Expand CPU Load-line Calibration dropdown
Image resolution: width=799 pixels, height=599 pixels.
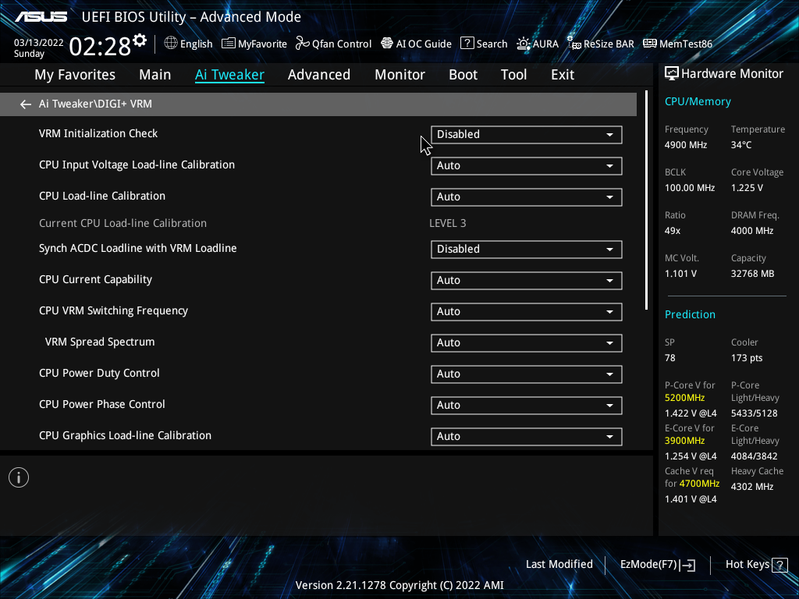pos(526,197)
